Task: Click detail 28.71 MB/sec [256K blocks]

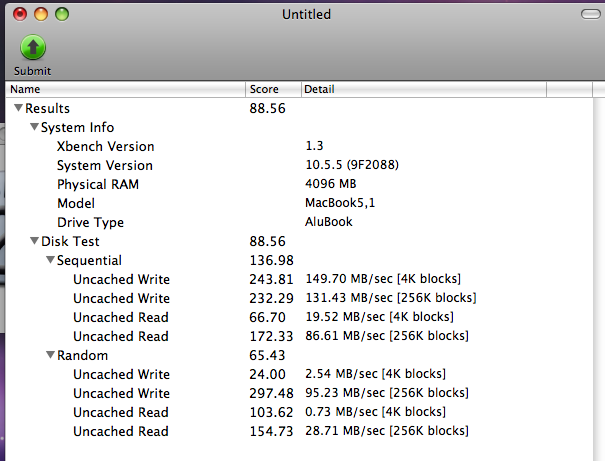Action: [x=387, y=431]
